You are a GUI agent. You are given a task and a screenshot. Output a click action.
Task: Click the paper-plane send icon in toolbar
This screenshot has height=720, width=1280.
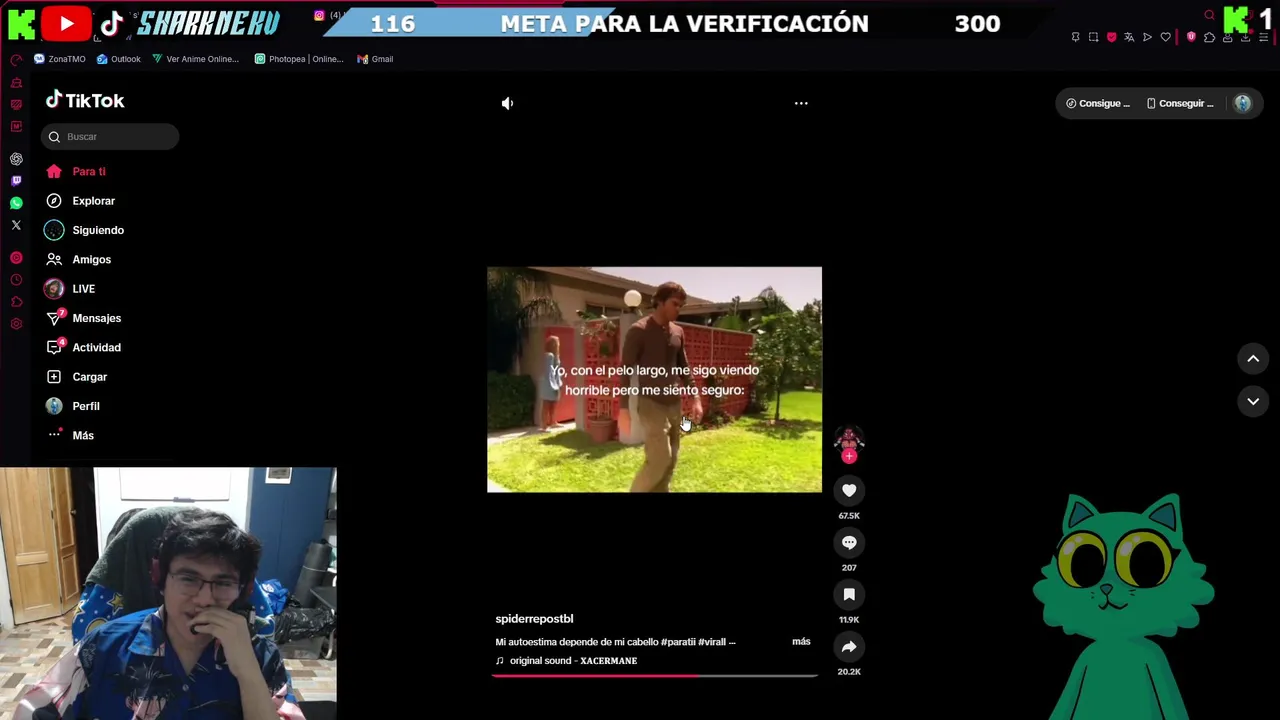[x=1147, y=37]
